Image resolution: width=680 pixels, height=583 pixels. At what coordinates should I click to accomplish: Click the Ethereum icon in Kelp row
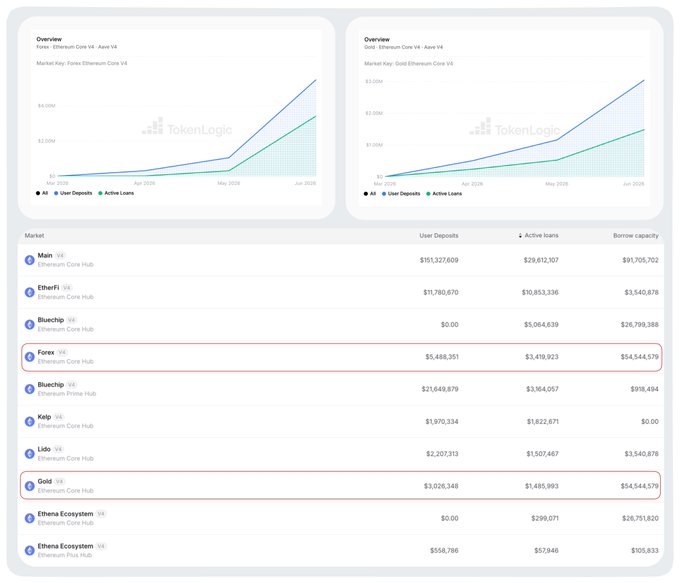click(29, 422)
